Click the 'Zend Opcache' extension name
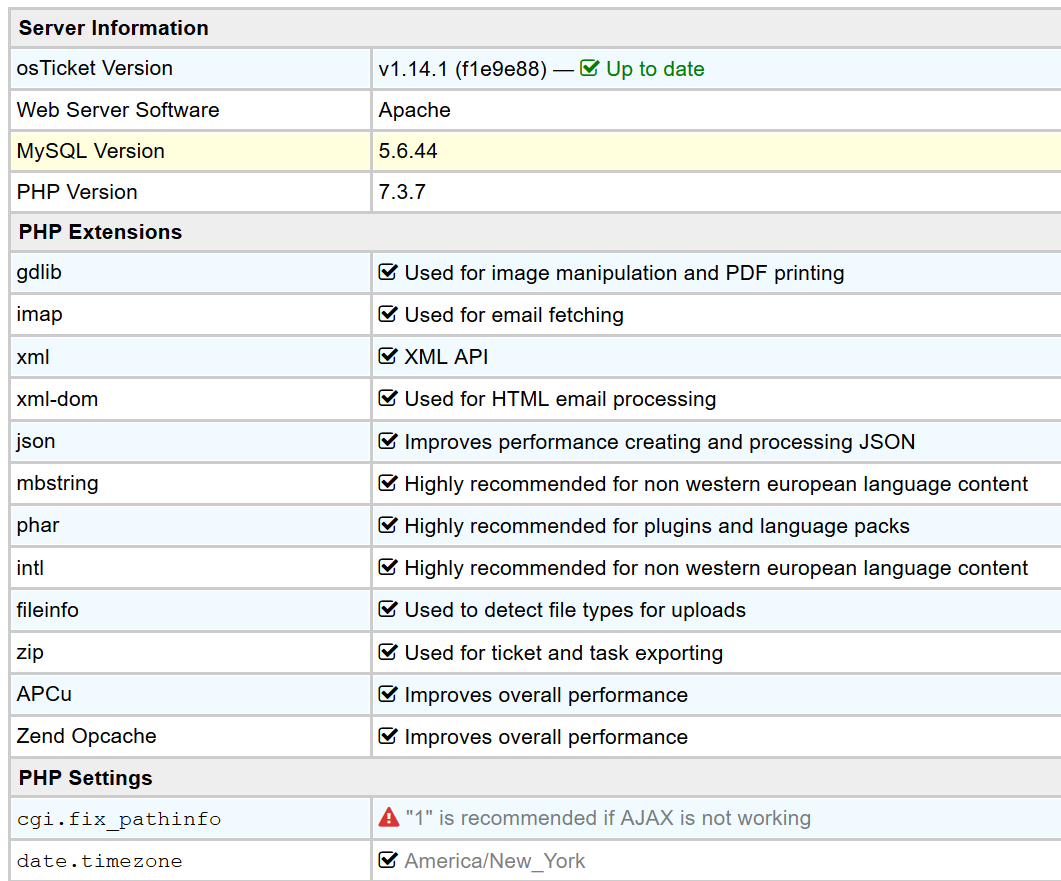Viewport: 1061px width, 881px height. pos(87,736)
